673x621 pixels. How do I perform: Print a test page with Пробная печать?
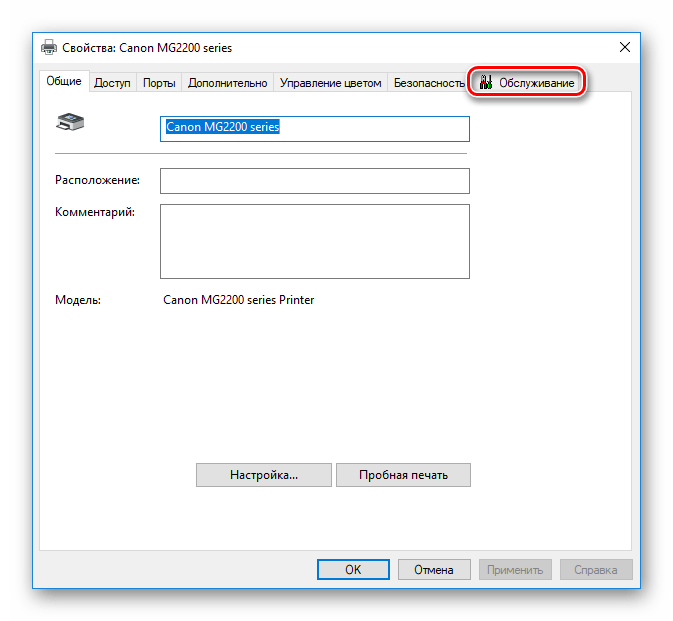point(403,475)
